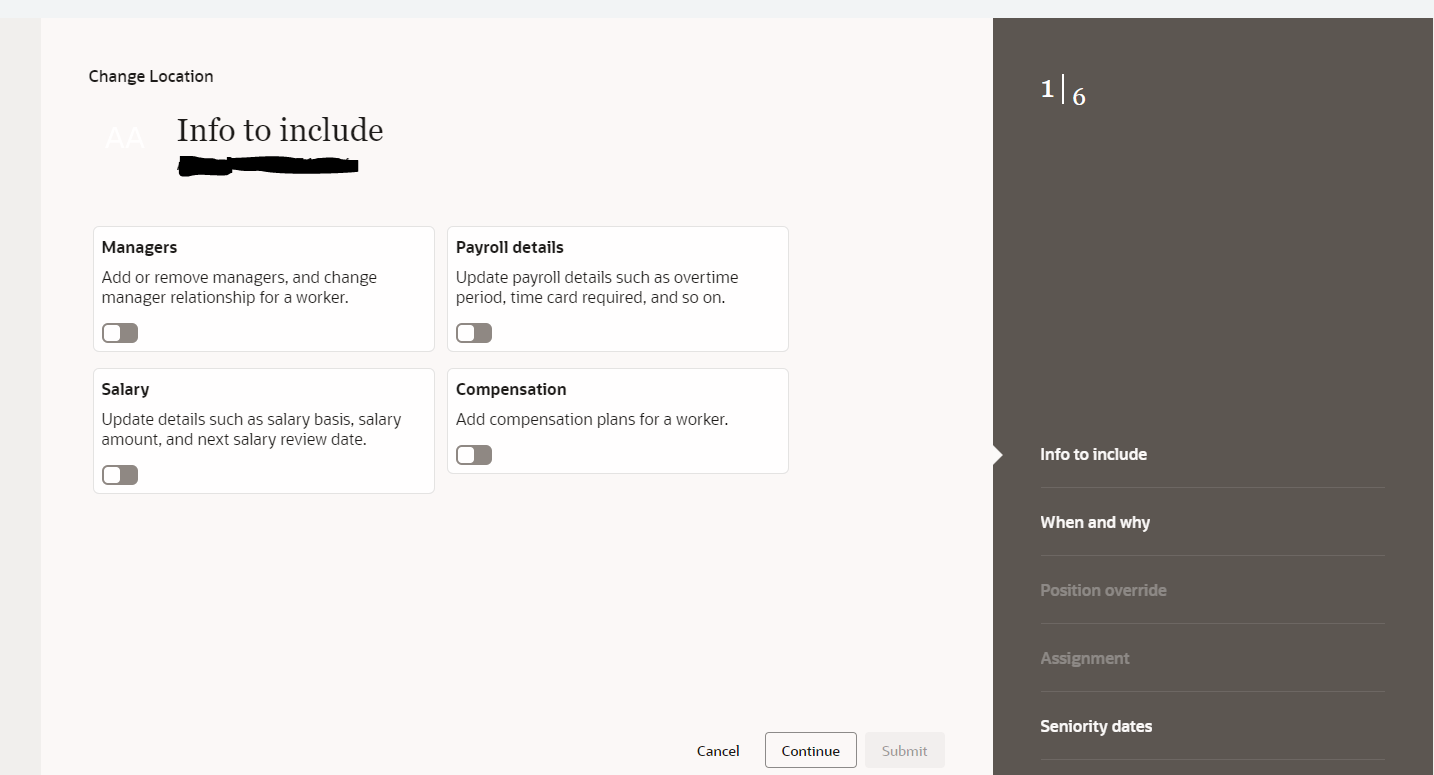Open the Seniority dates step
This screenshot has height=775, width=1434.
1096,726
